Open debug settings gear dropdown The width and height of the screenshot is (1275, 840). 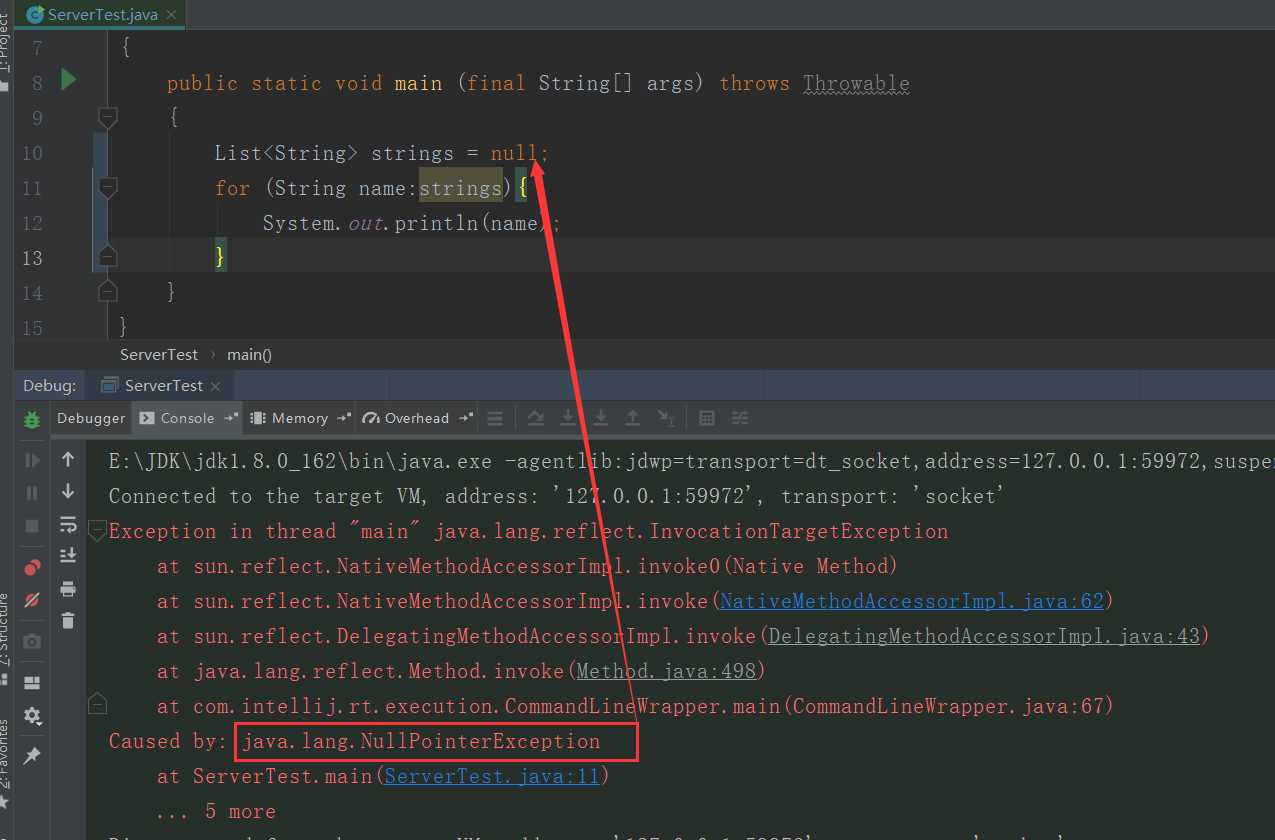tap(32, 716)
